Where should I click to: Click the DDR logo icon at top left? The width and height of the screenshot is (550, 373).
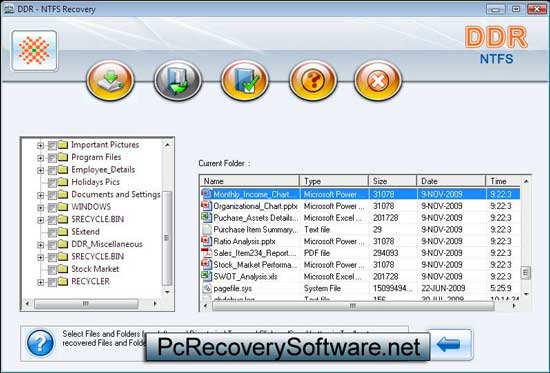(34, 51)
